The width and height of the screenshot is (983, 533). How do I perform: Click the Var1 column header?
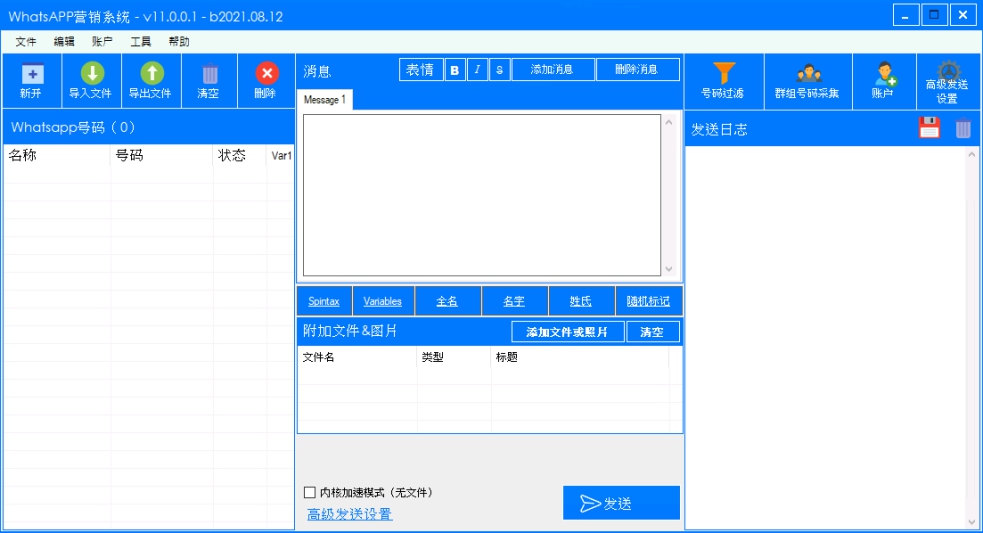pos(280,155)
